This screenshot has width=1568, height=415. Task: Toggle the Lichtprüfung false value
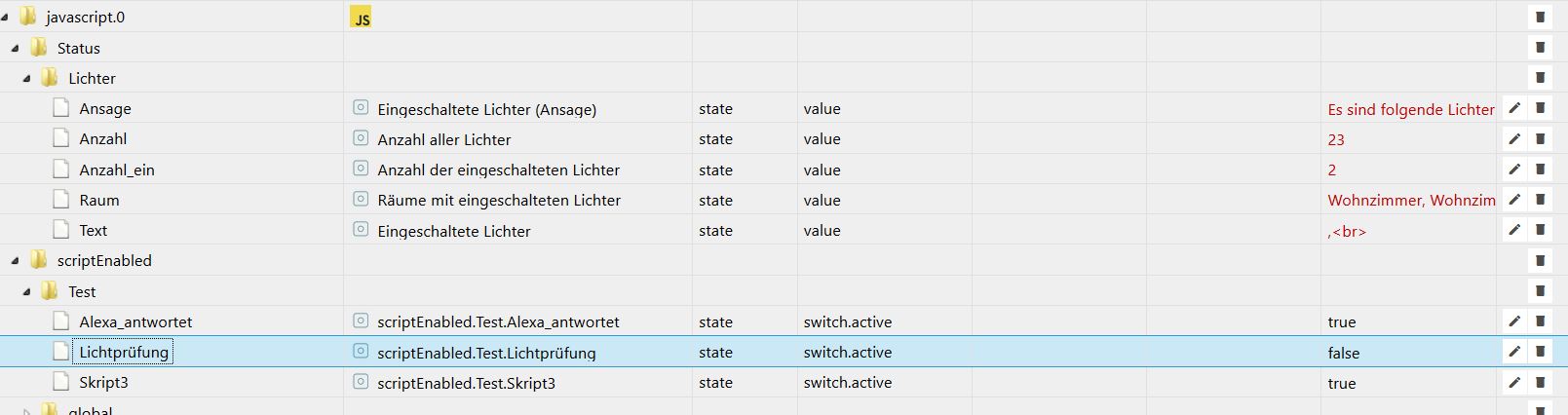pos(1343,353)
